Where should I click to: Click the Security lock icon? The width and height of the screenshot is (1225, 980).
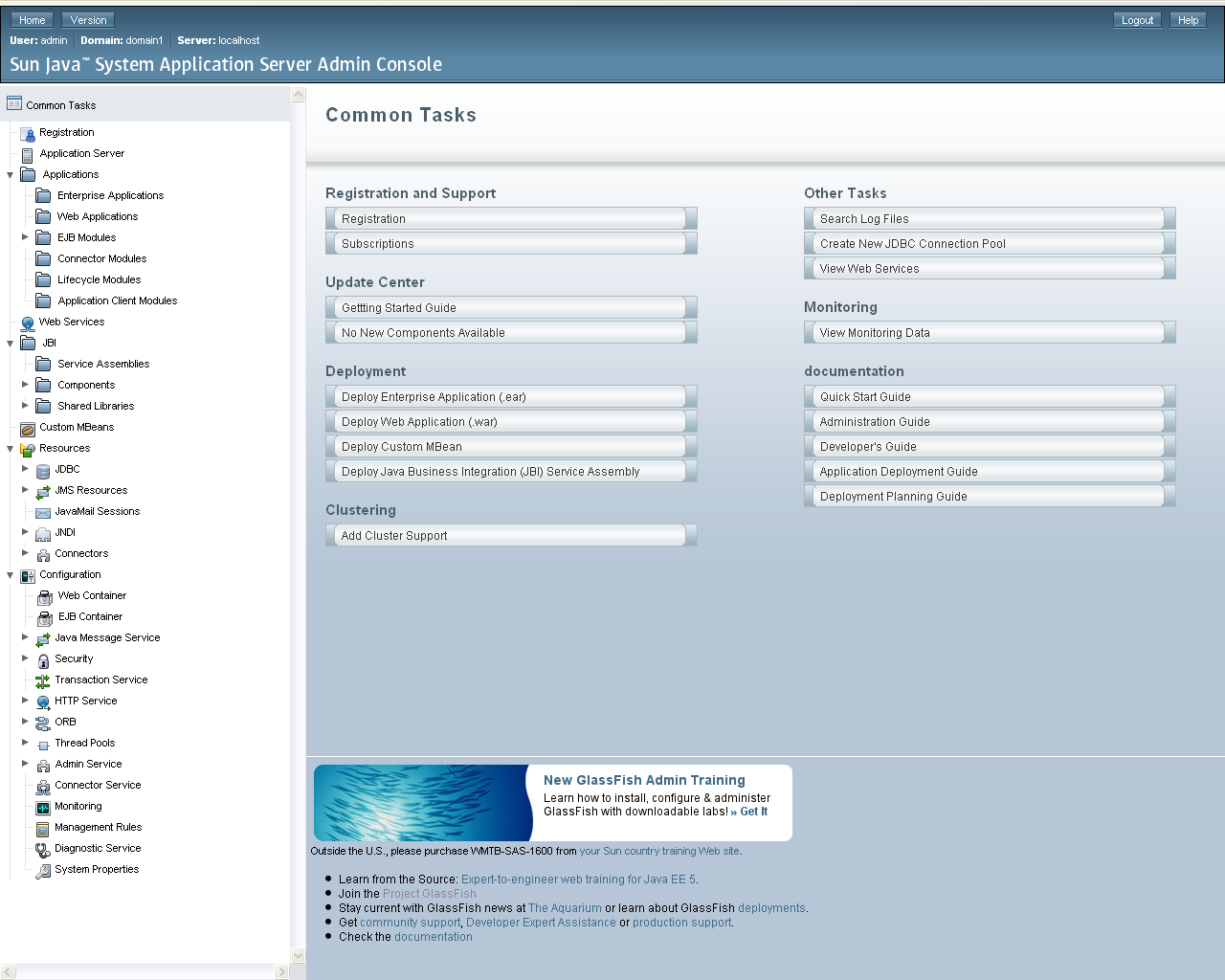click(43, 659)
